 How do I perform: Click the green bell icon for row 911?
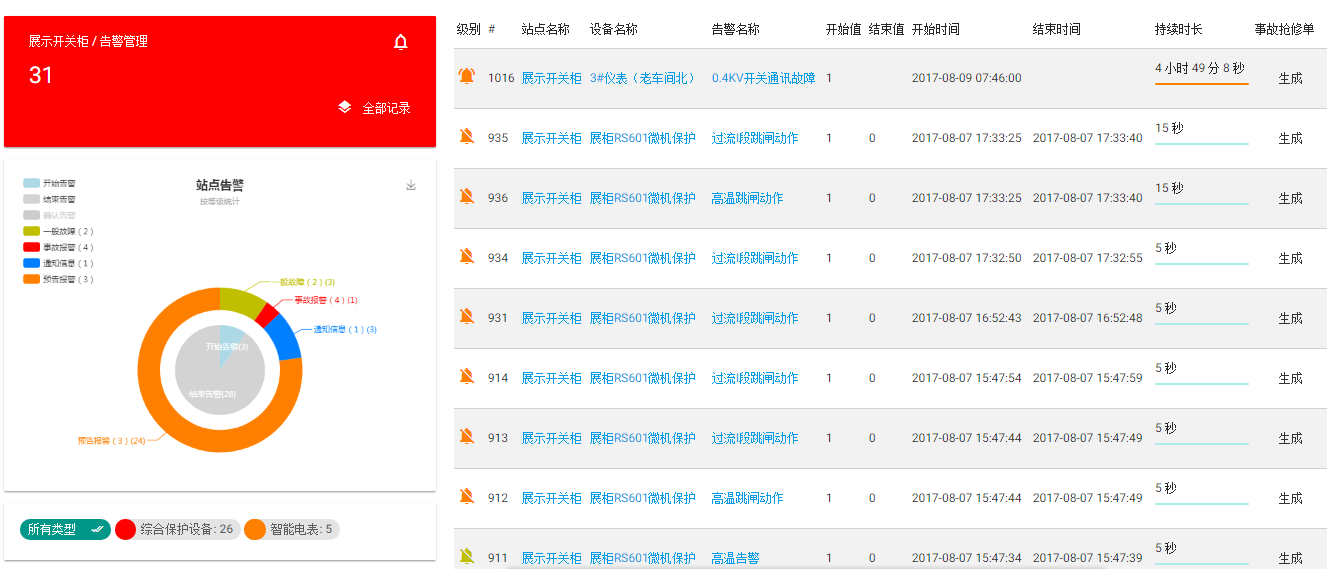tap(466, 557)
